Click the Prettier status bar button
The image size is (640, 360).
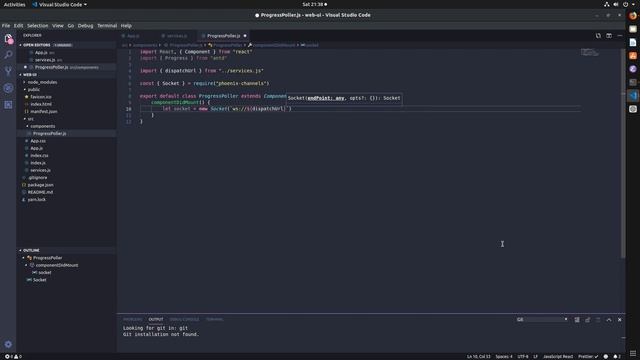[x=588, y=356]
